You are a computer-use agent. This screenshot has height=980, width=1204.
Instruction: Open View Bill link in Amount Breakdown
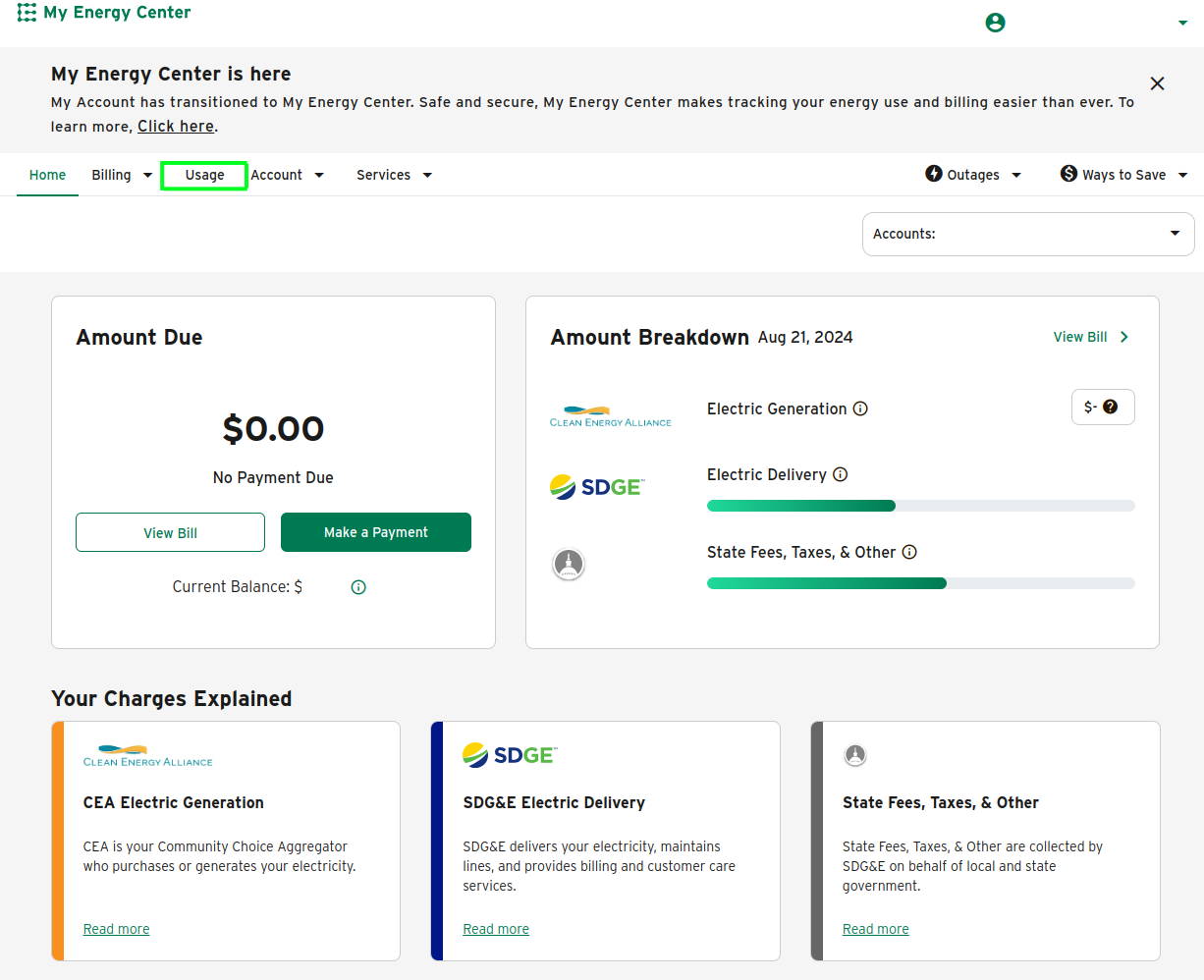point(1080,337)
